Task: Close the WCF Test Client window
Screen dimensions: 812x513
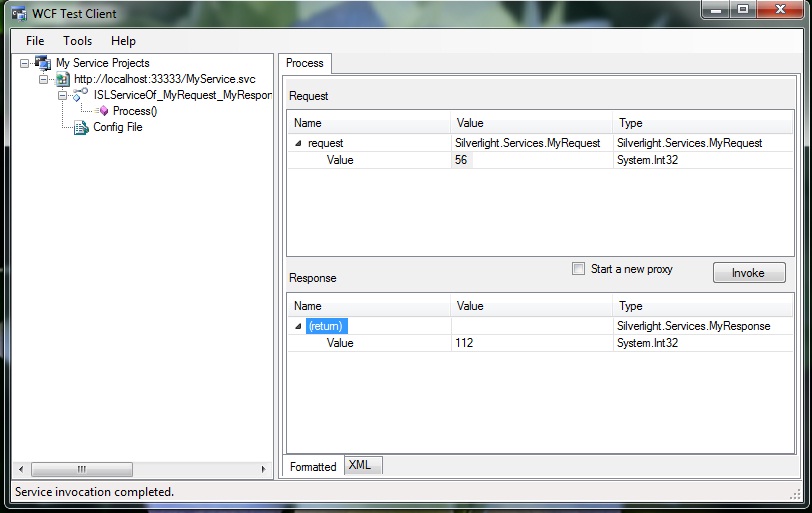Action: [x=780, y=10]
